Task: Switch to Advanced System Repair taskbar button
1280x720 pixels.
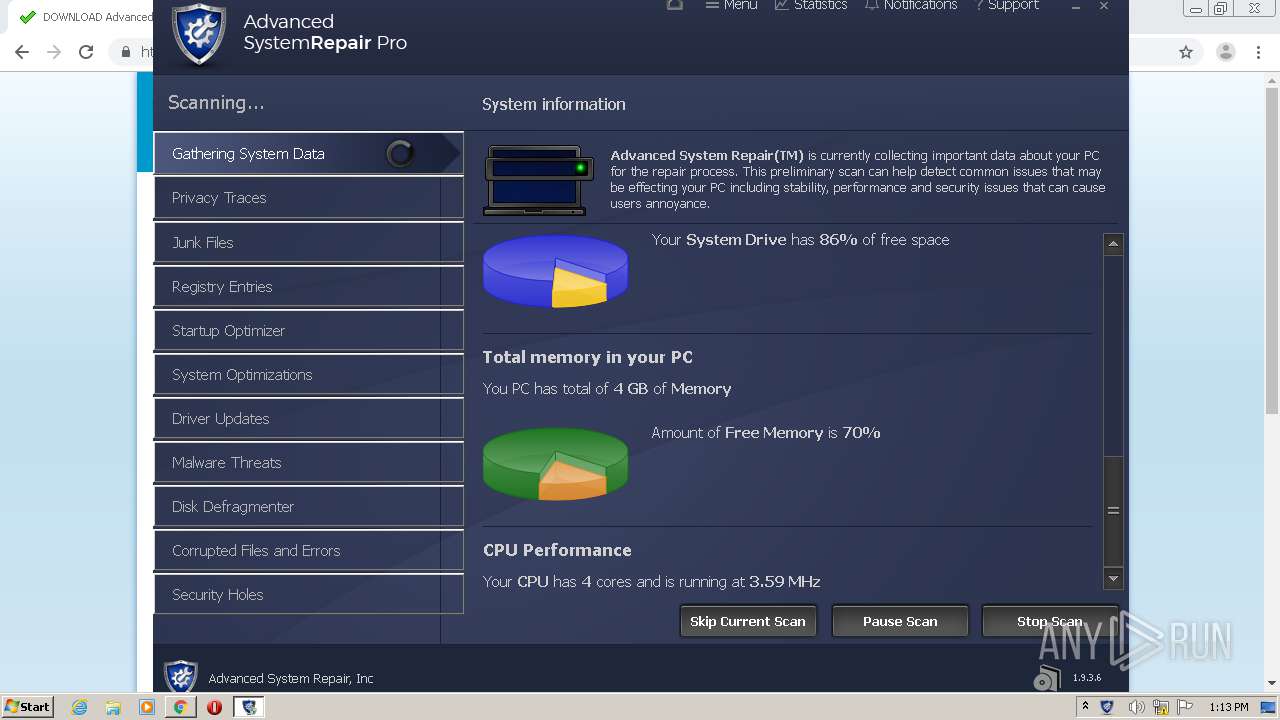Action: pos(249,707)
